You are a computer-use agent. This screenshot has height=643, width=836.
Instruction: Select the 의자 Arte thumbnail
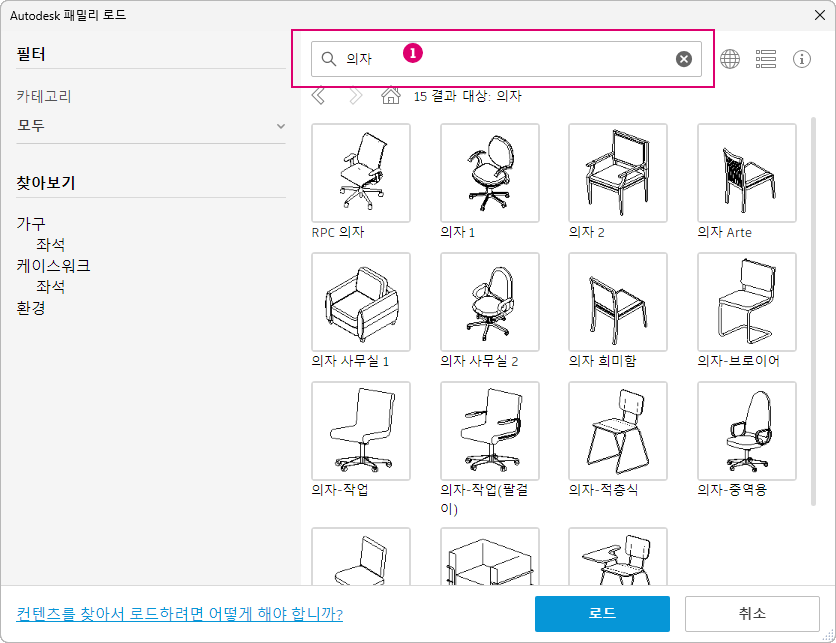[x=747, y=173]
